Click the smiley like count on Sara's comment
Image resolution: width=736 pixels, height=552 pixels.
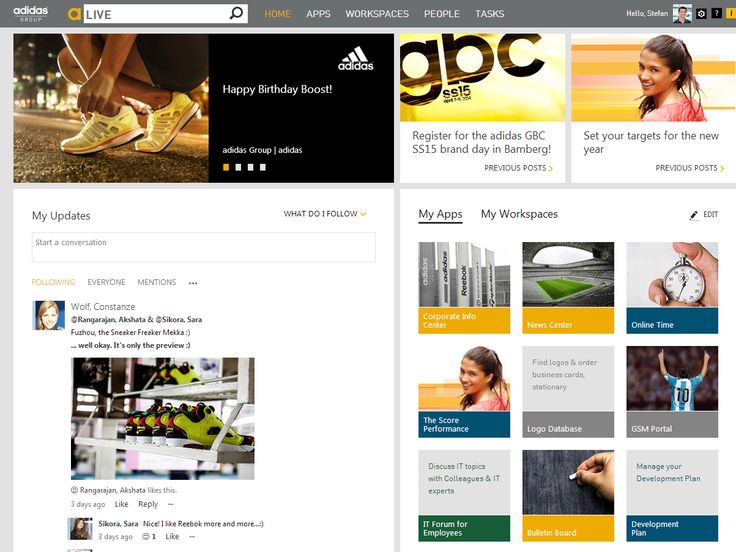click(x=149, y=536)
